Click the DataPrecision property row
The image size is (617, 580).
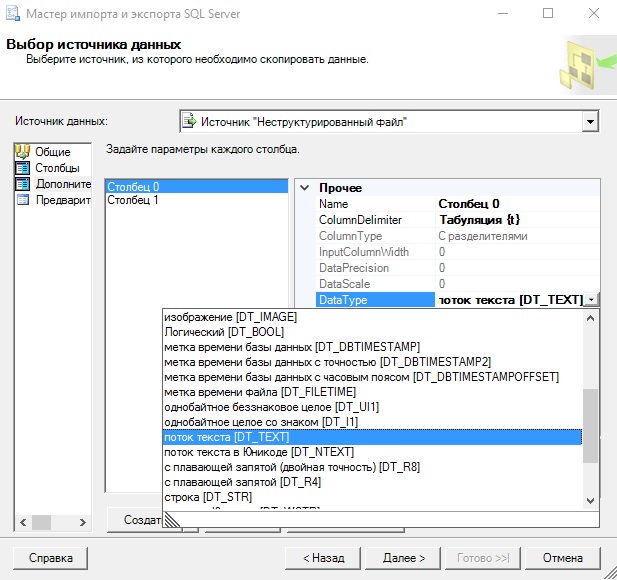[x=458, y=268]
